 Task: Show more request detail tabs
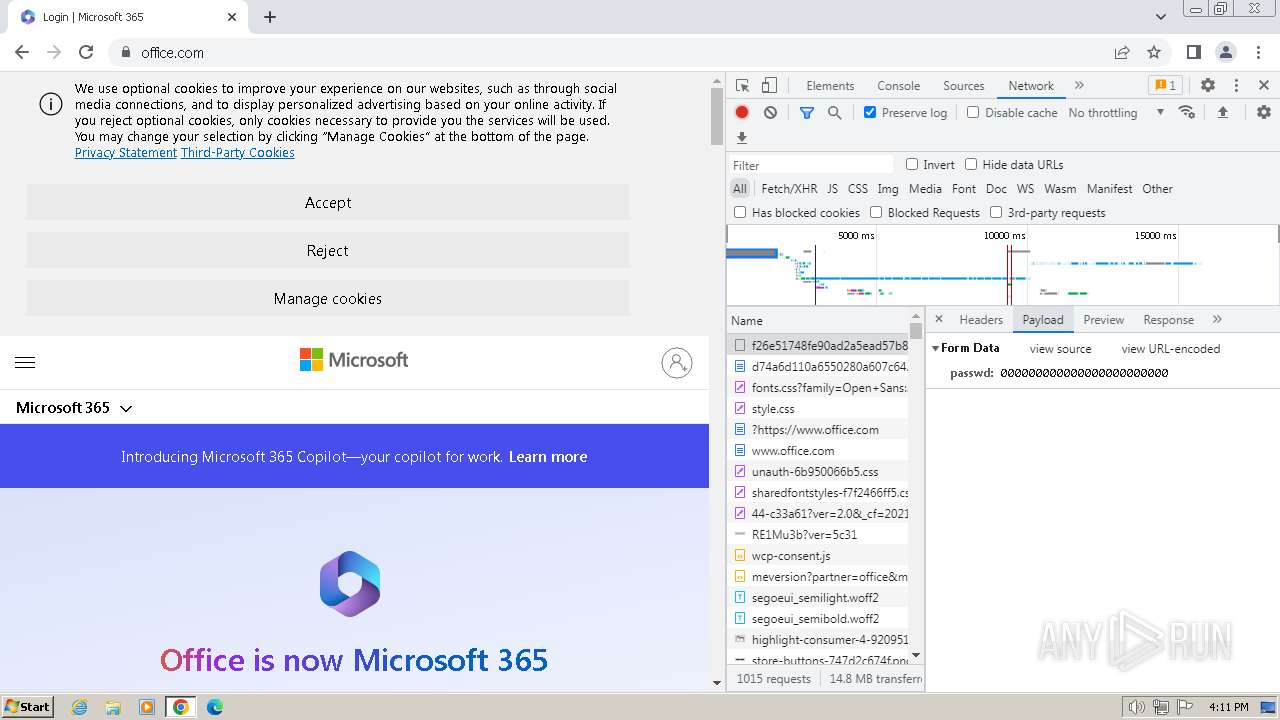click(x=1217, y=319)
